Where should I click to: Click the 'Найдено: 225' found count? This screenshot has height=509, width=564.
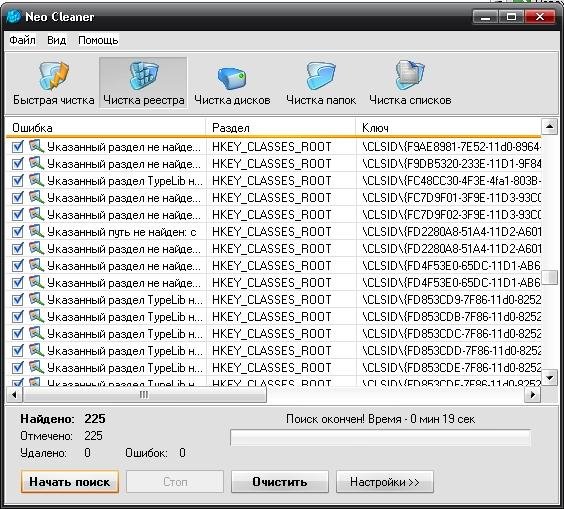tap(63, 419)
